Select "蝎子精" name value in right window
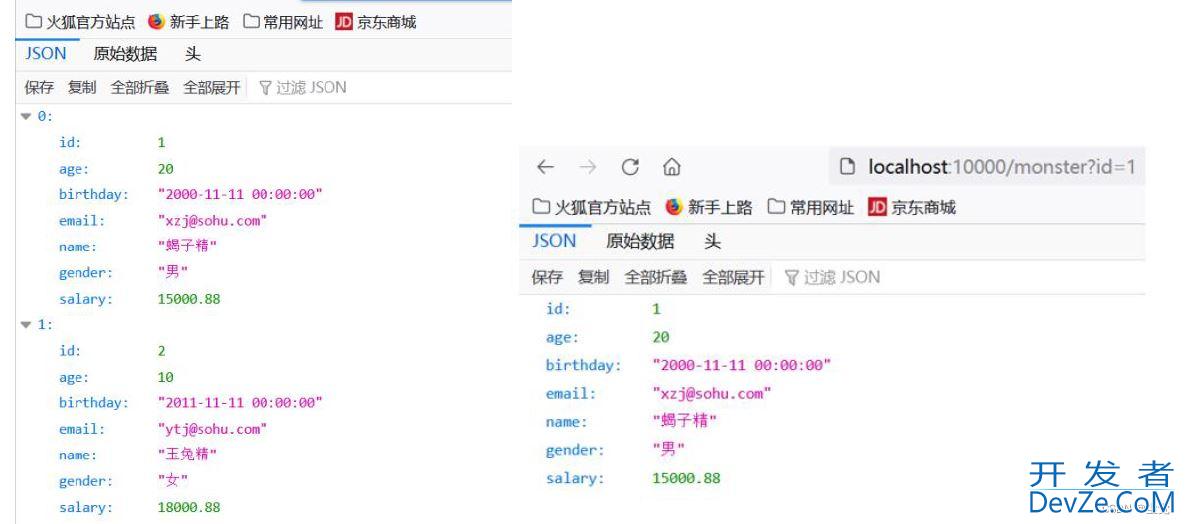The height and width of the screenshot is (524, 1185). [x=684, y=421]
